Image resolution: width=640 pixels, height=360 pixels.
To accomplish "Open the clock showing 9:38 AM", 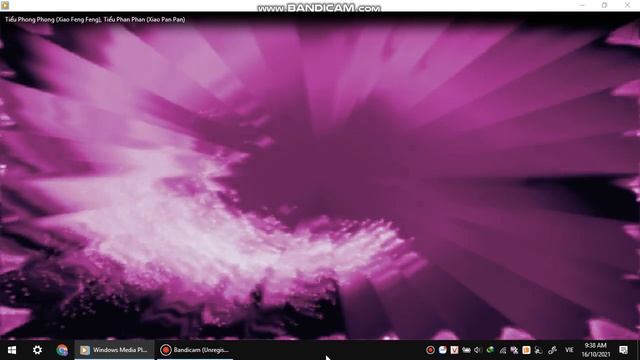I will 596,350.
